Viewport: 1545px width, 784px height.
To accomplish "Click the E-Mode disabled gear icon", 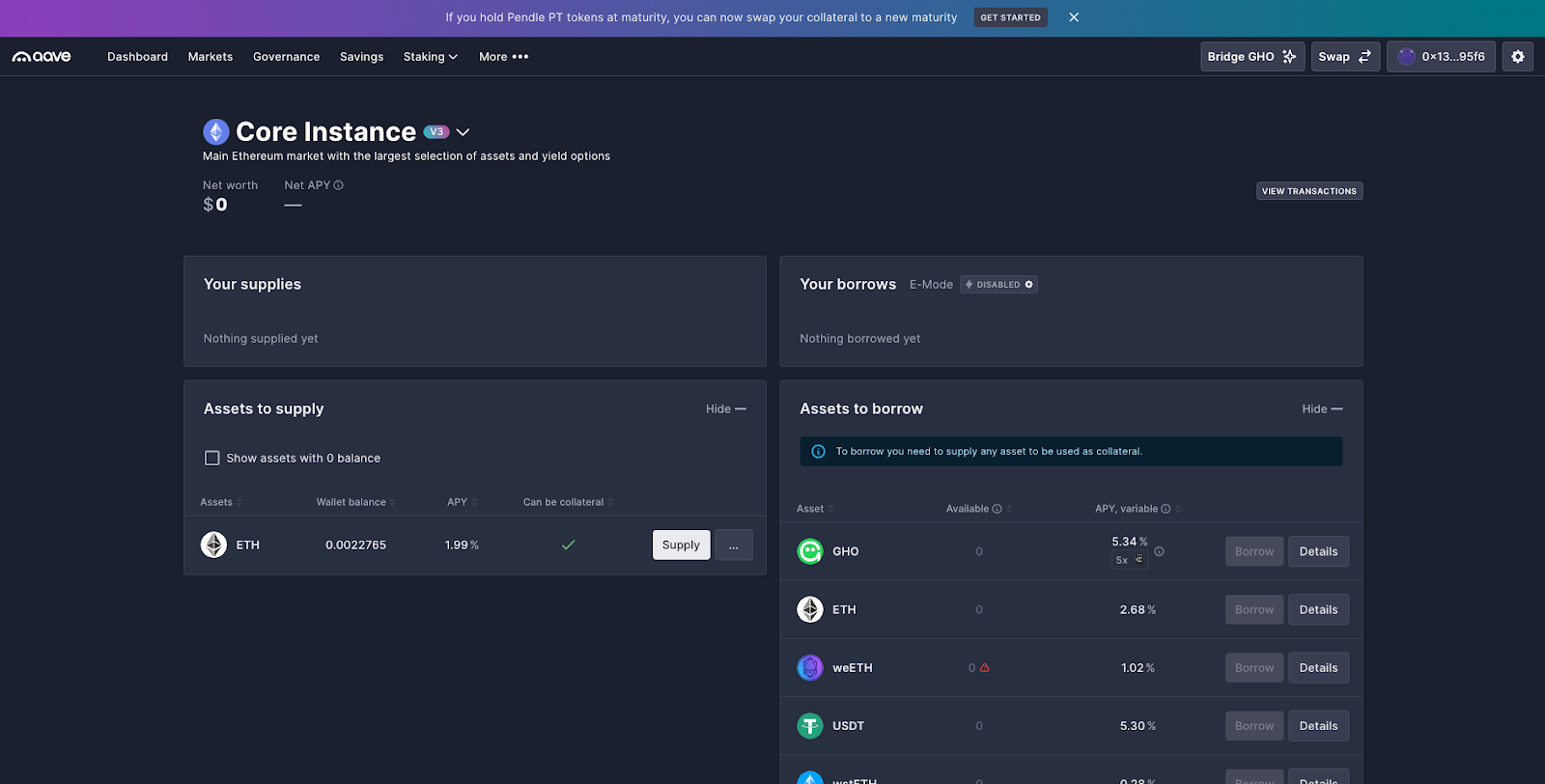I will 1028,285.
